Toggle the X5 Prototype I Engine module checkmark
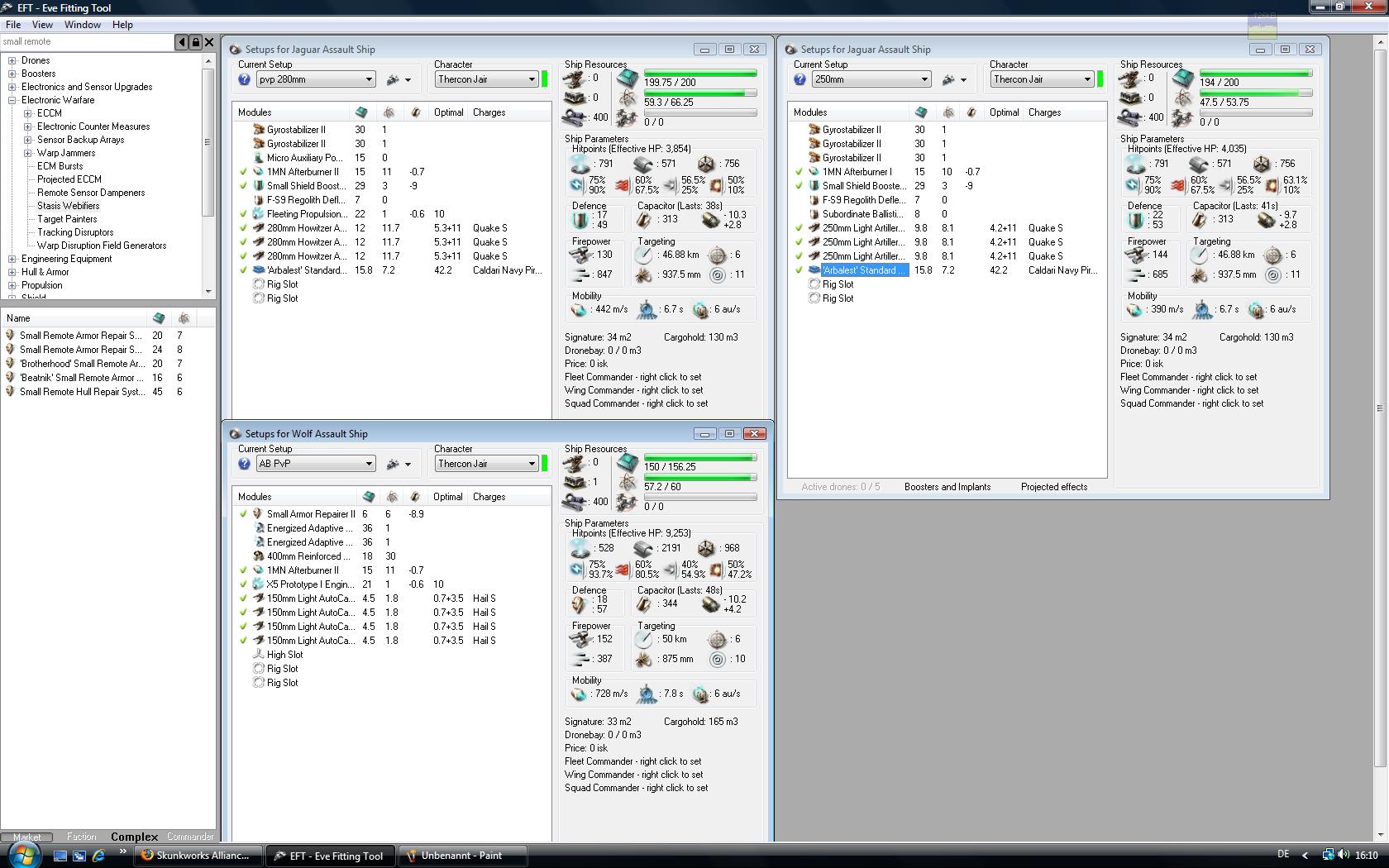Screen dimensions: 1389x868 pos(244,584)
